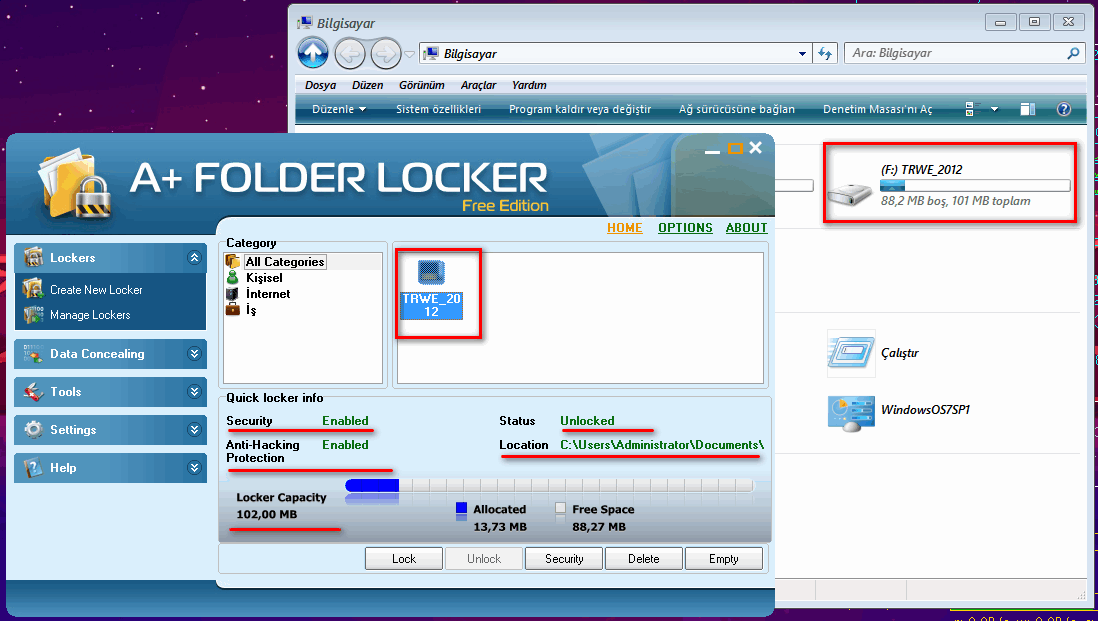Screen dimensions: 1098x621
Task: Select the TRWE_2012 locker icon
Action: [x=431, y=272]
